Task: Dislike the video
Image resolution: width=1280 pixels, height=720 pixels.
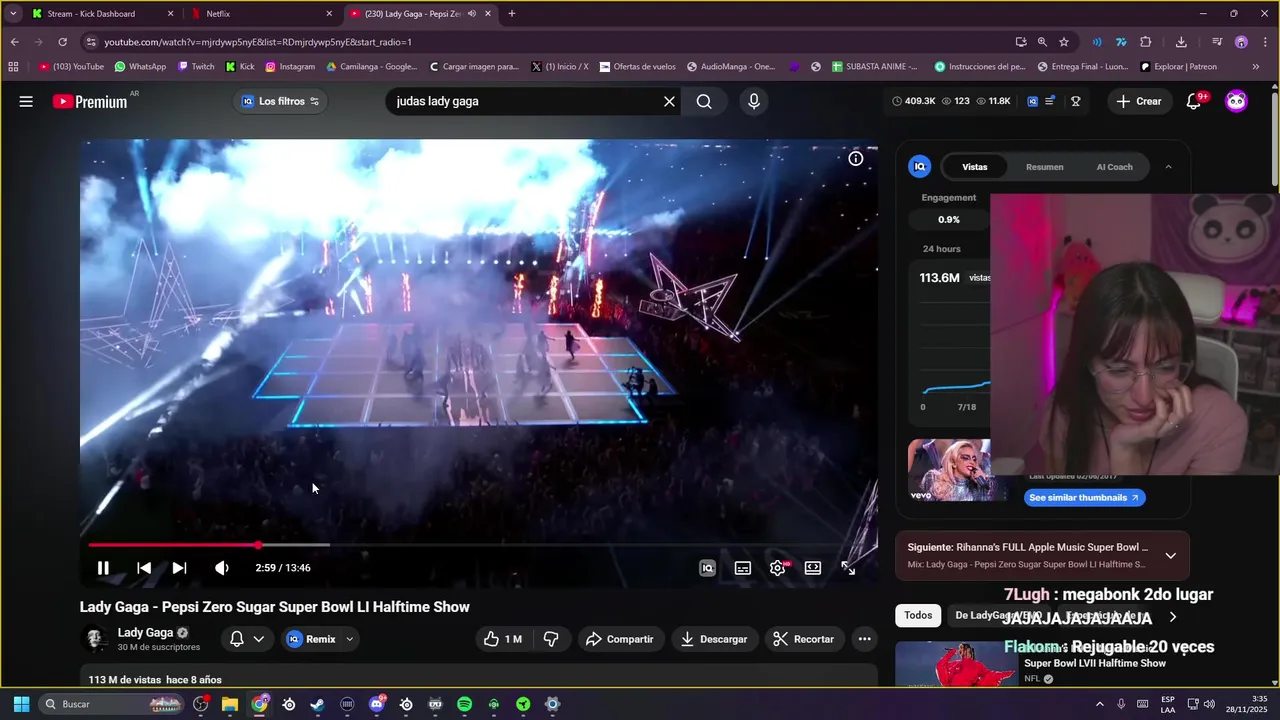Action: tap(551, 639)
